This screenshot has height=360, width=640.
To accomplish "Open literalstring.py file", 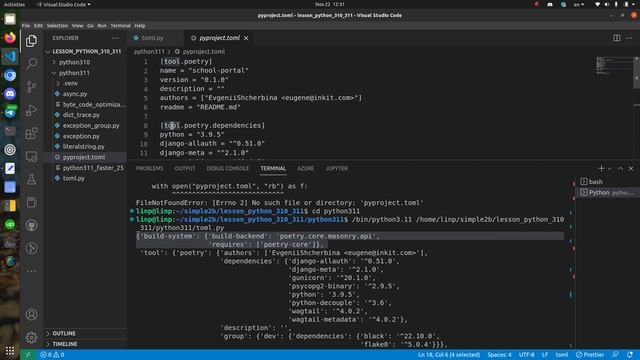I will pyautogui.click(x=84, y=146).
